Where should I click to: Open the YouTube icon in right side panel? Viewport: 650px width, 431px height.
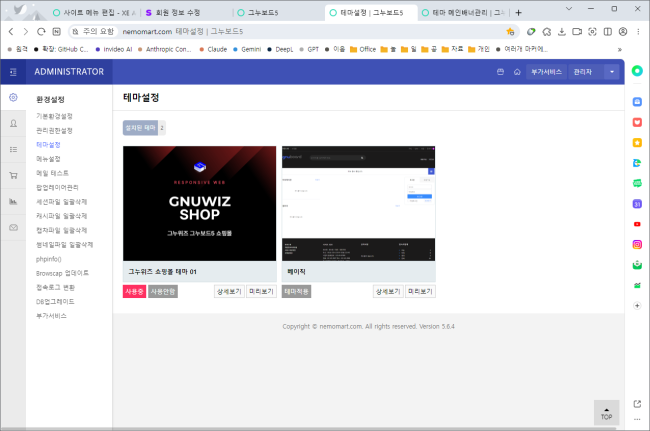click(637, 224)
